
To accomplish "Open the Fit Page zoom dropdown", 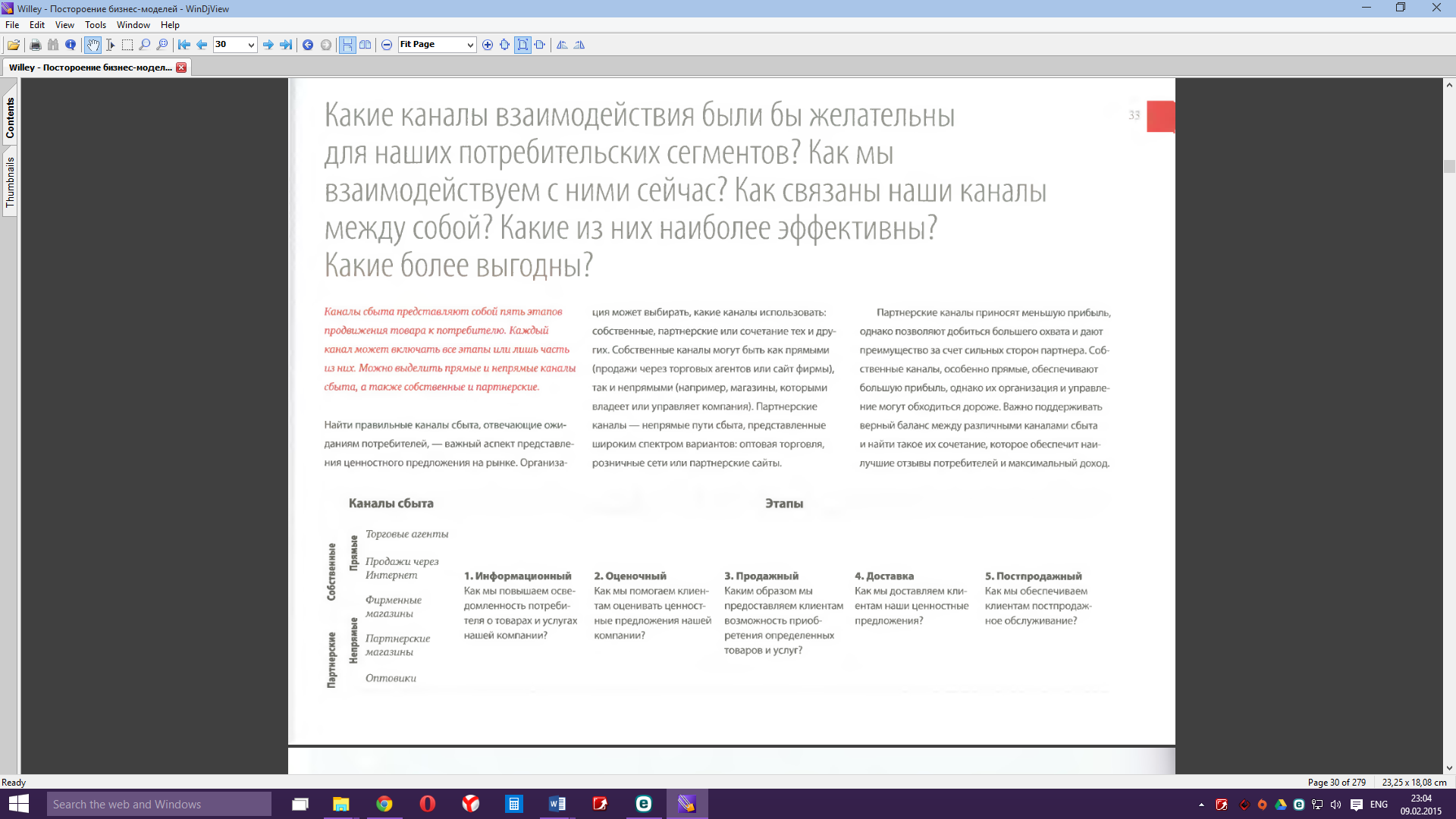I will point(470,45).
